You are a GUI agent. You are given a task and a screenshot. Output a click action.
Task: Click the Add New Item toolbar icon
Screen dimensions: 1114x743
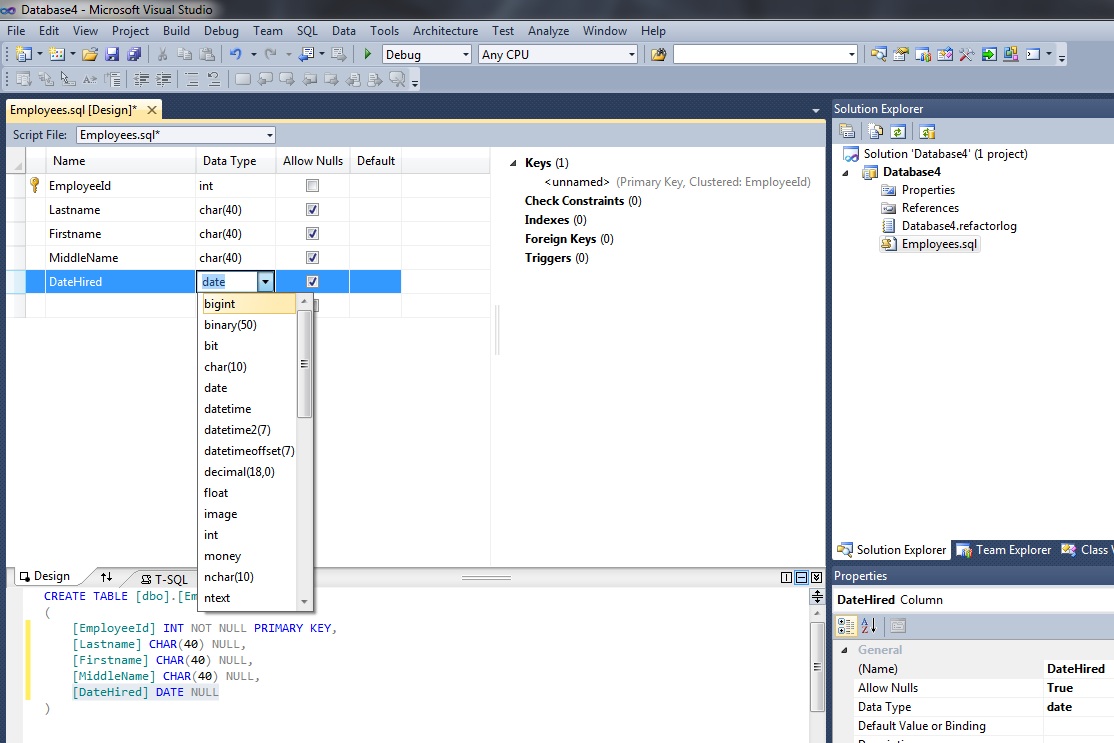(57, 54)
